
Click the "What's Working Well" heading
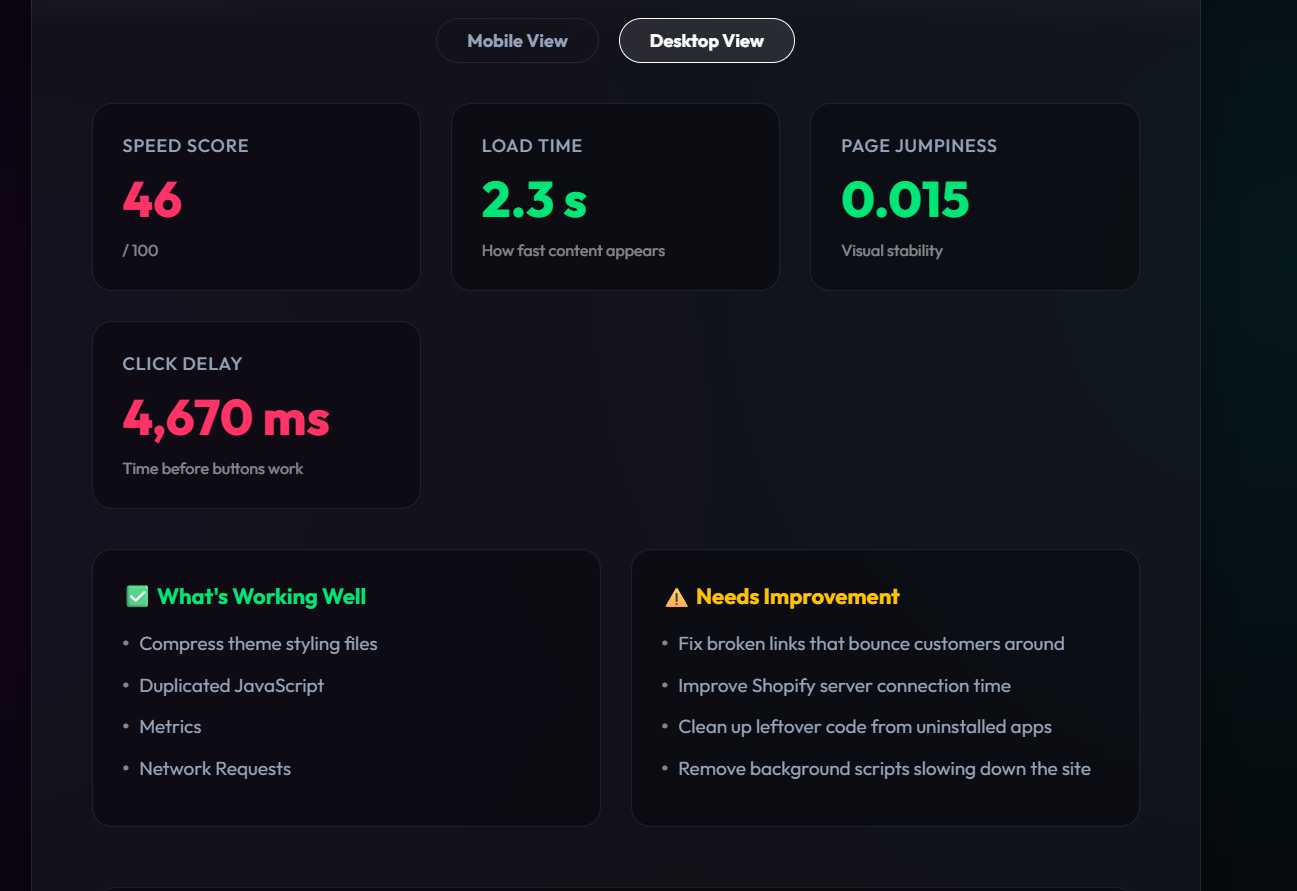[x=262, y=597]
